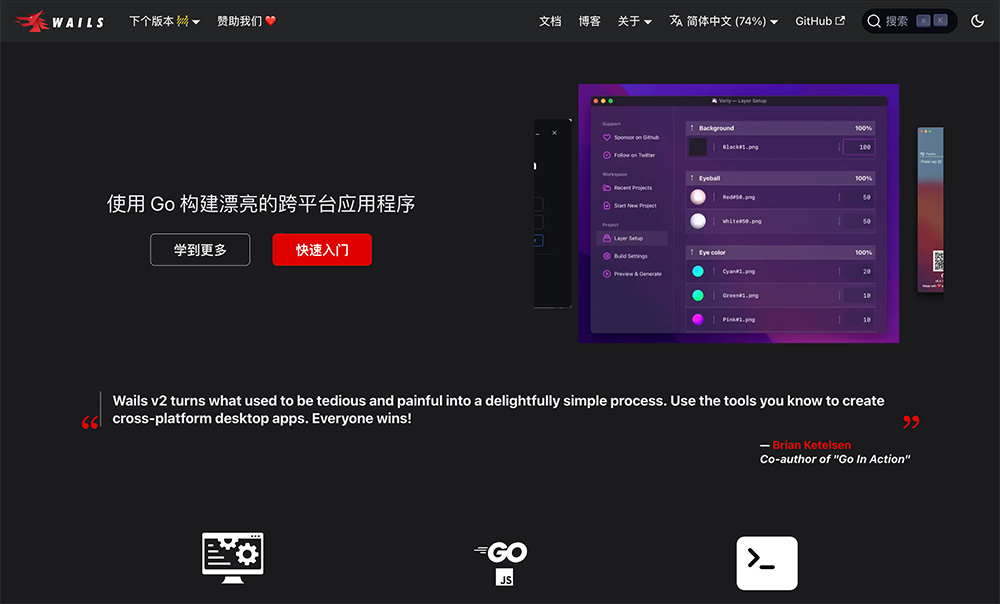Click Sponsor on Github in showcase sidebar
Screen dimensions: 1000x604
(631, 137)
